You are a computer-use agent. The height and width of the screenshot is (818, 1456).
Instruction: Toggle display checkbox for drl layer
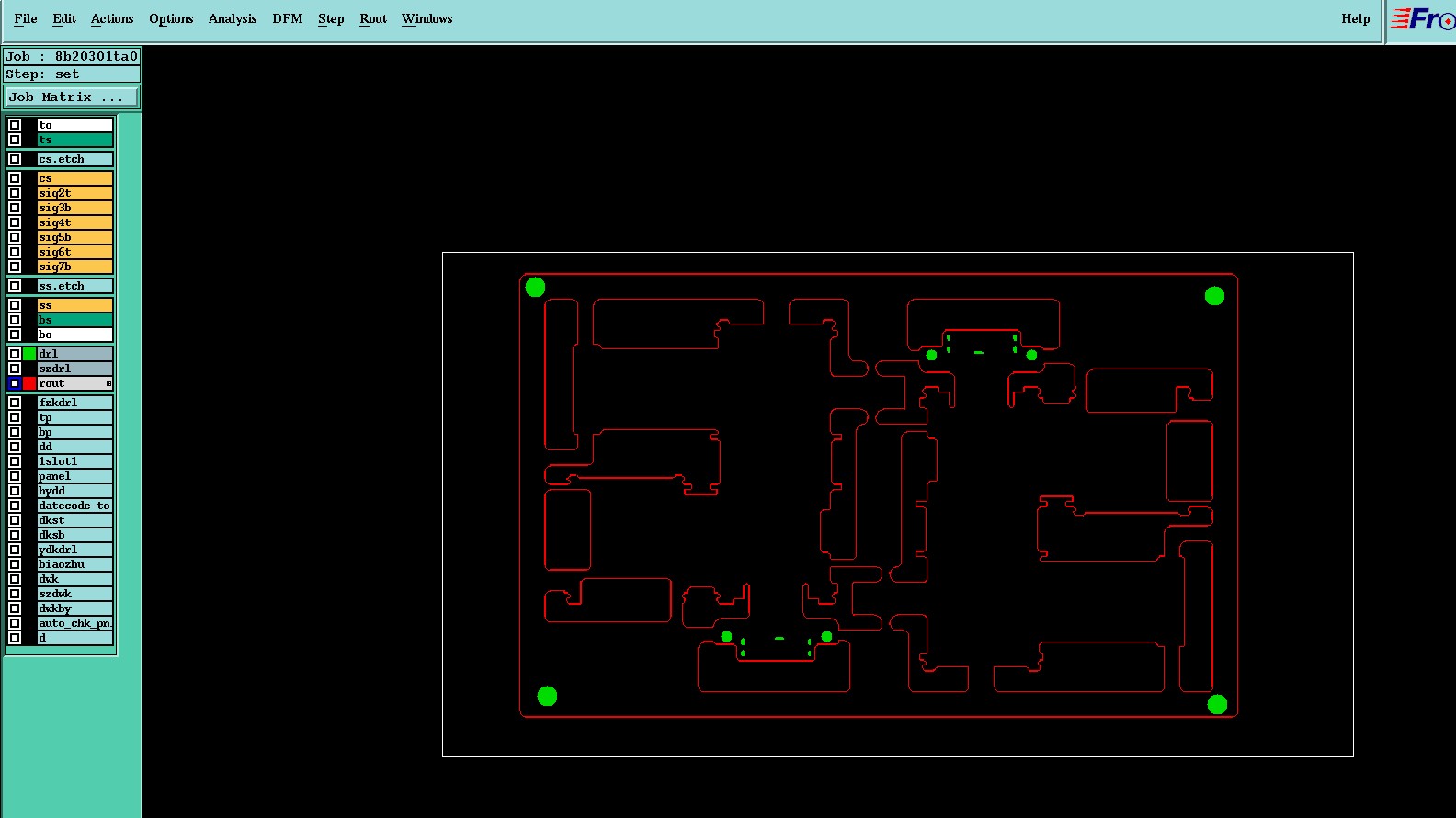(x=15, y=354)
